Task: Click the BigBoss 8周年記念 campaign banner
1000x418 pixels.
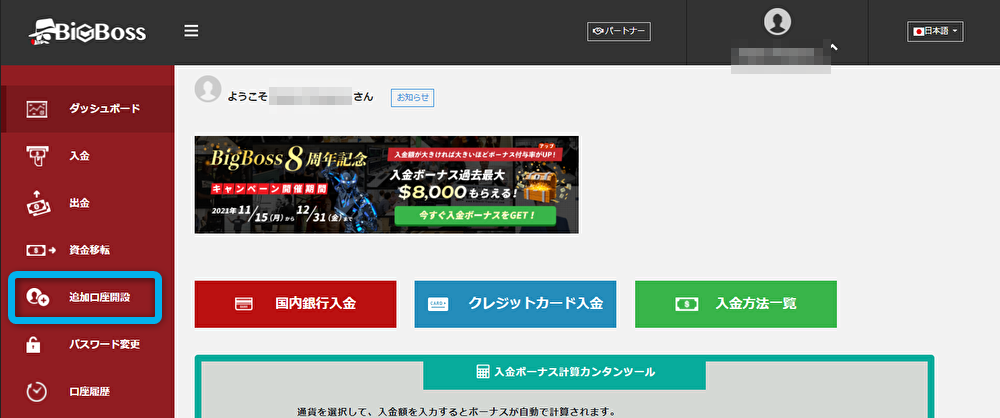Action: coord(386,184)
